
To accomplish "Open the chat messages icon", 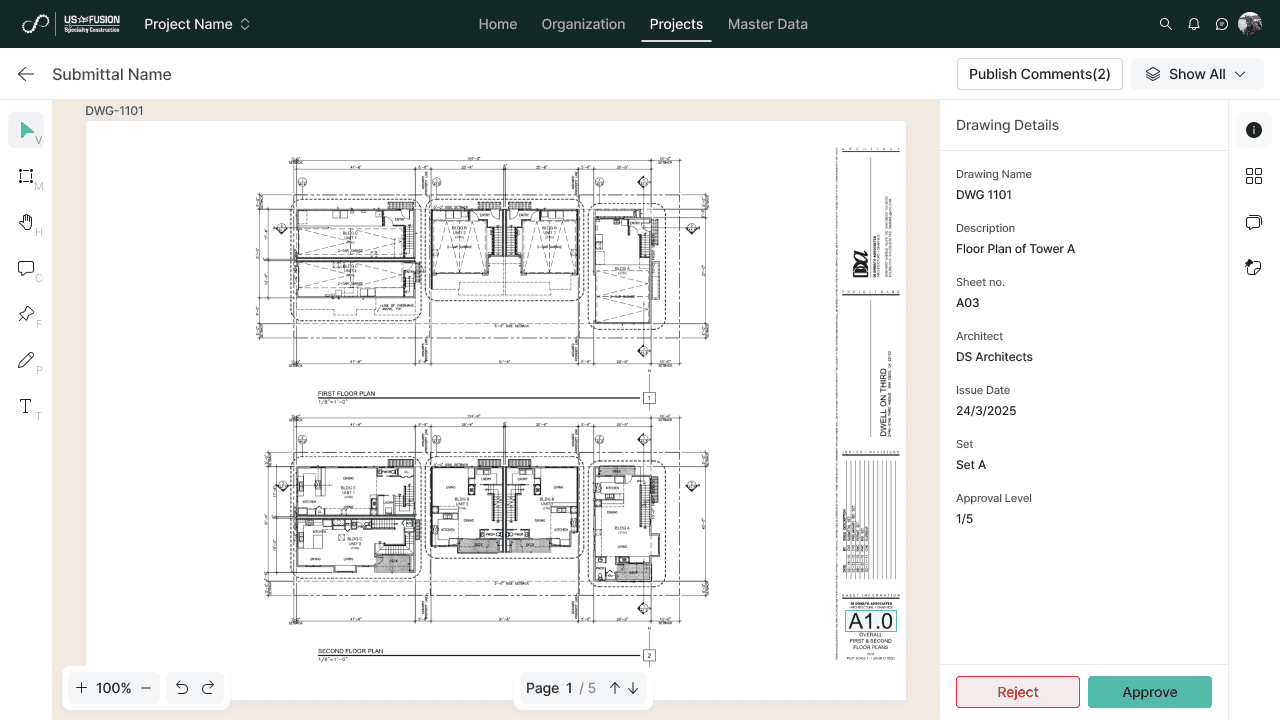I will pyautogui.click(x=1221, y=24).
